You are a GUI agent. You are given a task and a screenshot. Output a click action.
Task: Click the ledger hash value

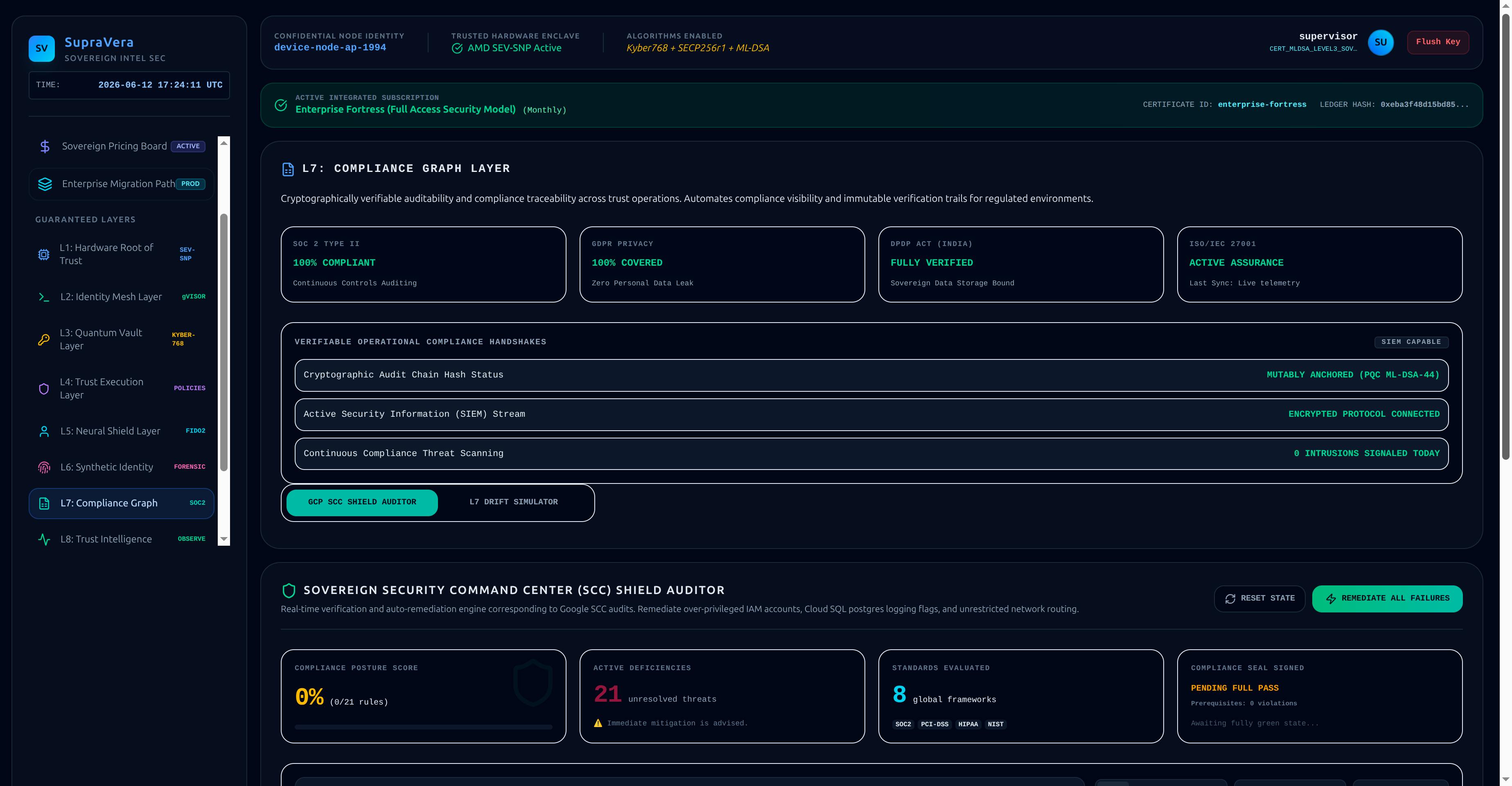1424,105
